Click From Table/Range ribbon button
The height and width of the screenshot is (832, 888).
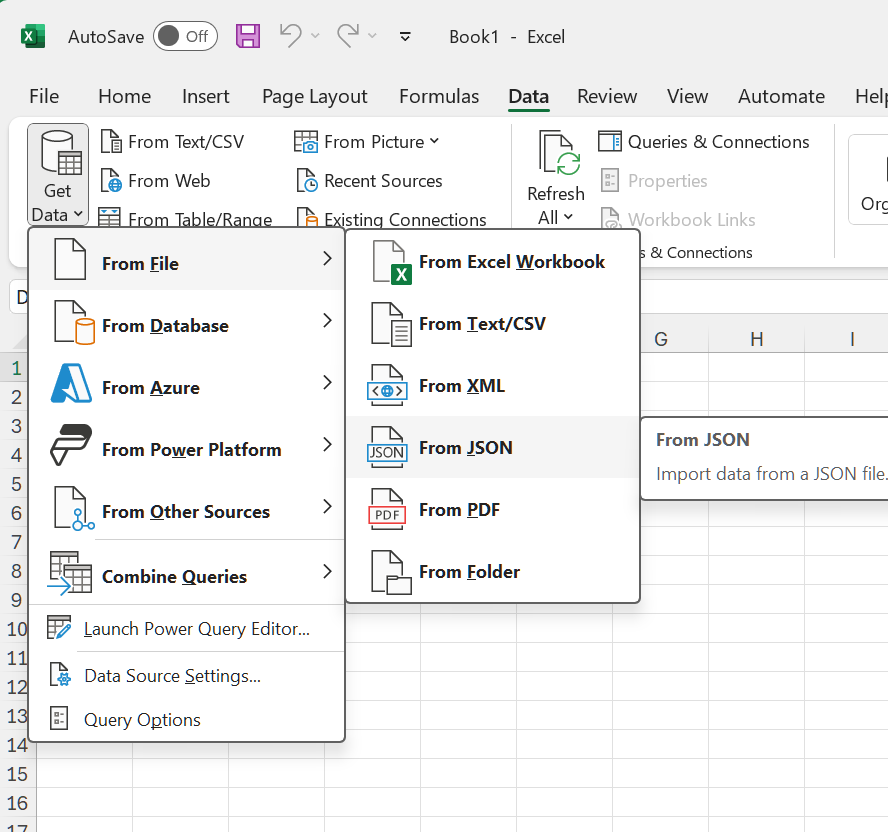185,219
